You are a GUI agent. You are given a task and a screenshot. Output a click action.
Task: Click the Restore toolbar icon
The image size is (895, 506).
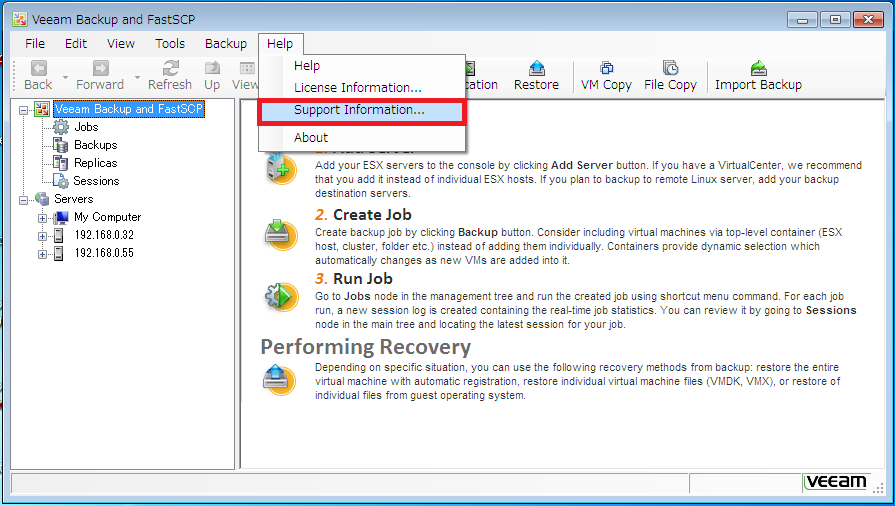(537, 69)
